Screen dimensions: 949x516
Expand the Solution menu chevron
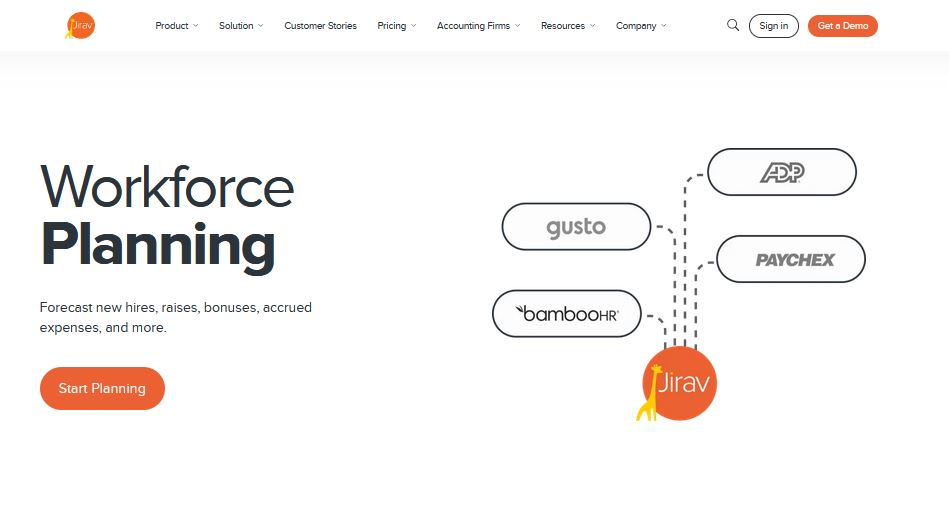pyautogui.click(x=261, y=26)
